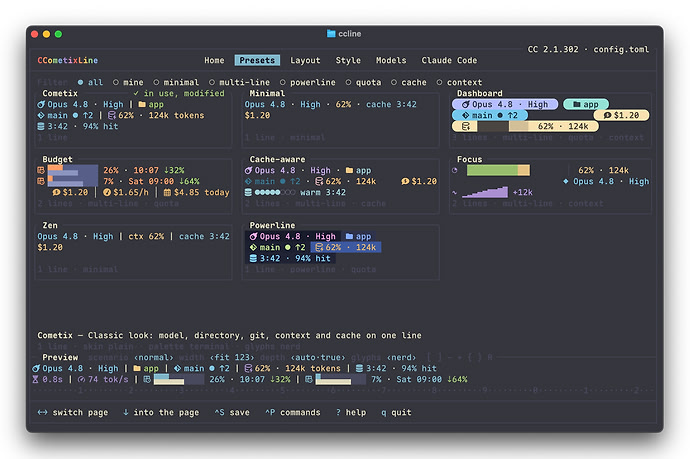
Task: Change the width <fit 123> selector
Action: tap(232, 357)
